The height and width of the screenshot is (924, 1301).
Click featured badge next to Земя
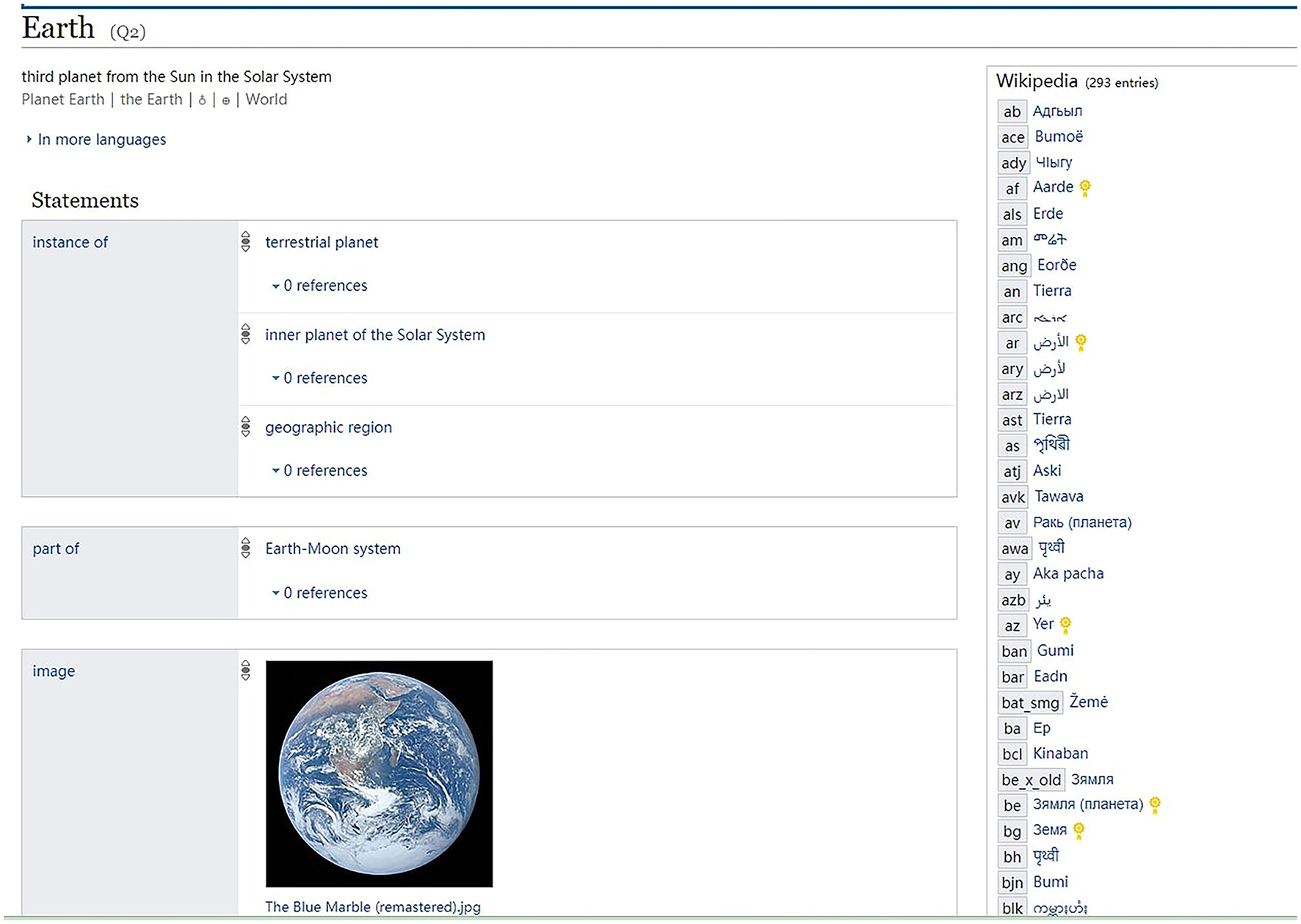tap(1079, 830)
